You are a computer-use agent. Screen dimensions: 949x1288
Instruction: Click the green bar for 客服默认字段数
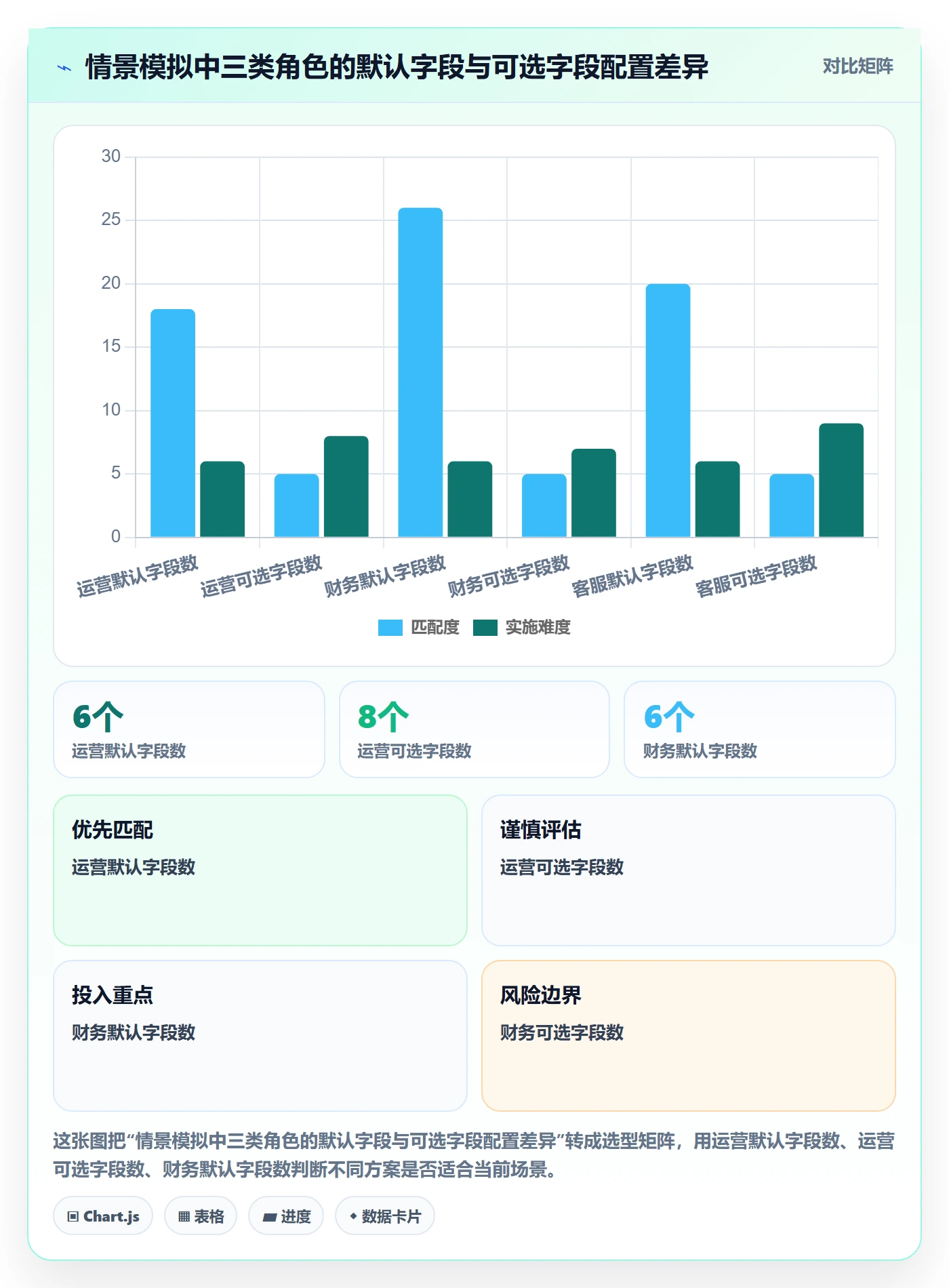(717, 499)
